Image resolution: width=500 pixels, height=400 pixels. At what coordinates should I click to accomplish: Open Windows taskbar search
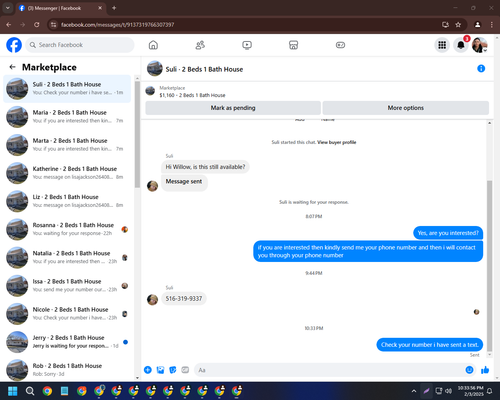30,391
